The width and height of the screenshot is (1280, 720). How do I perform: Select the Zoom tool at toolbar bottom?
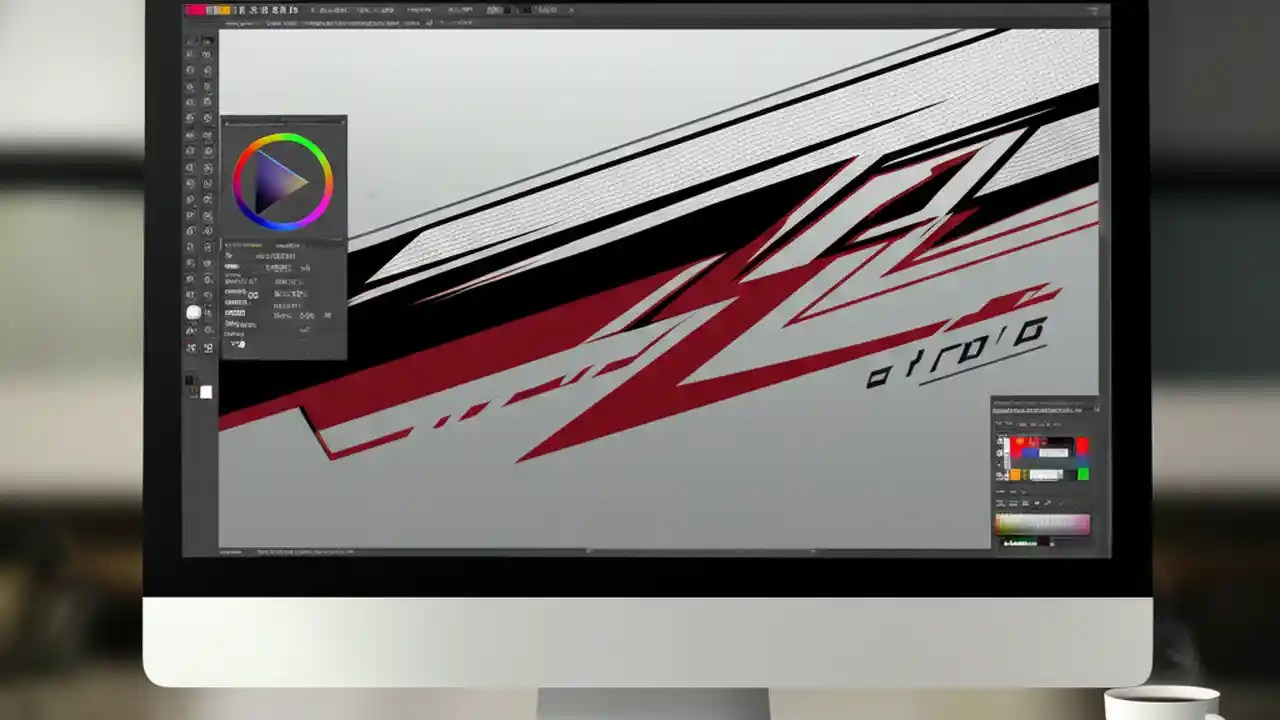[207, 348]
